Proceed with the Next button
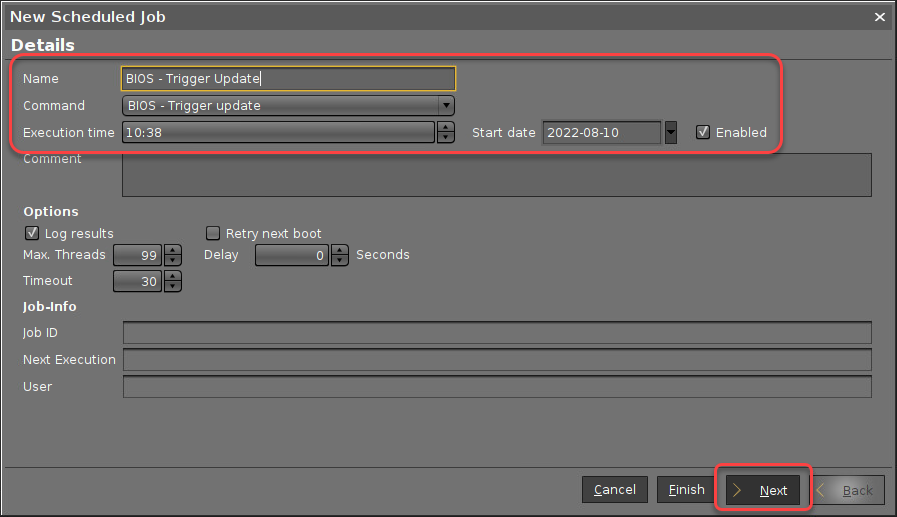897x517 pixels. (762, 490)
